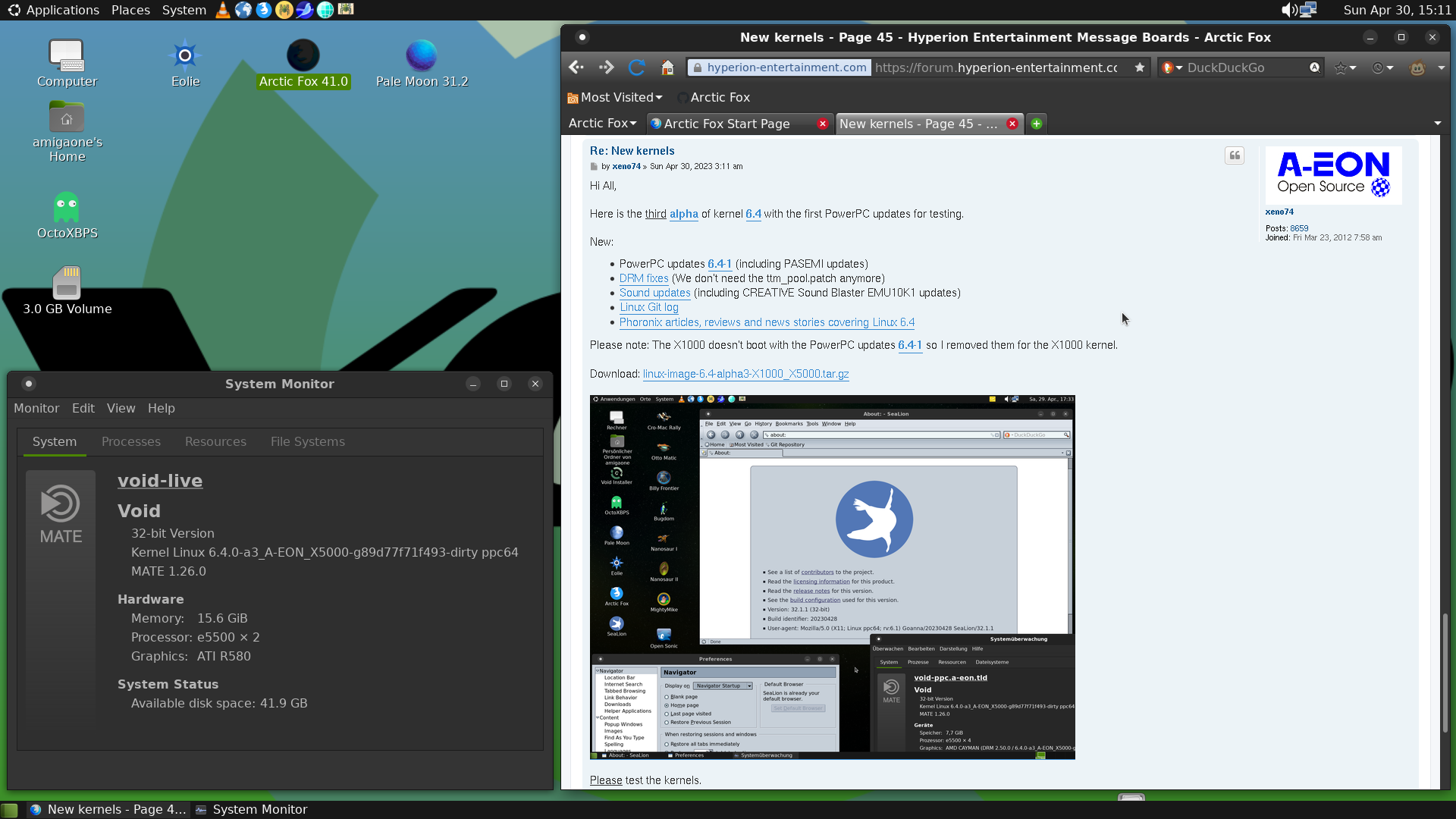Expand the Most Visited bookmarks dropdown
This screenshot has height=819, width=1456.
[615, 97]
